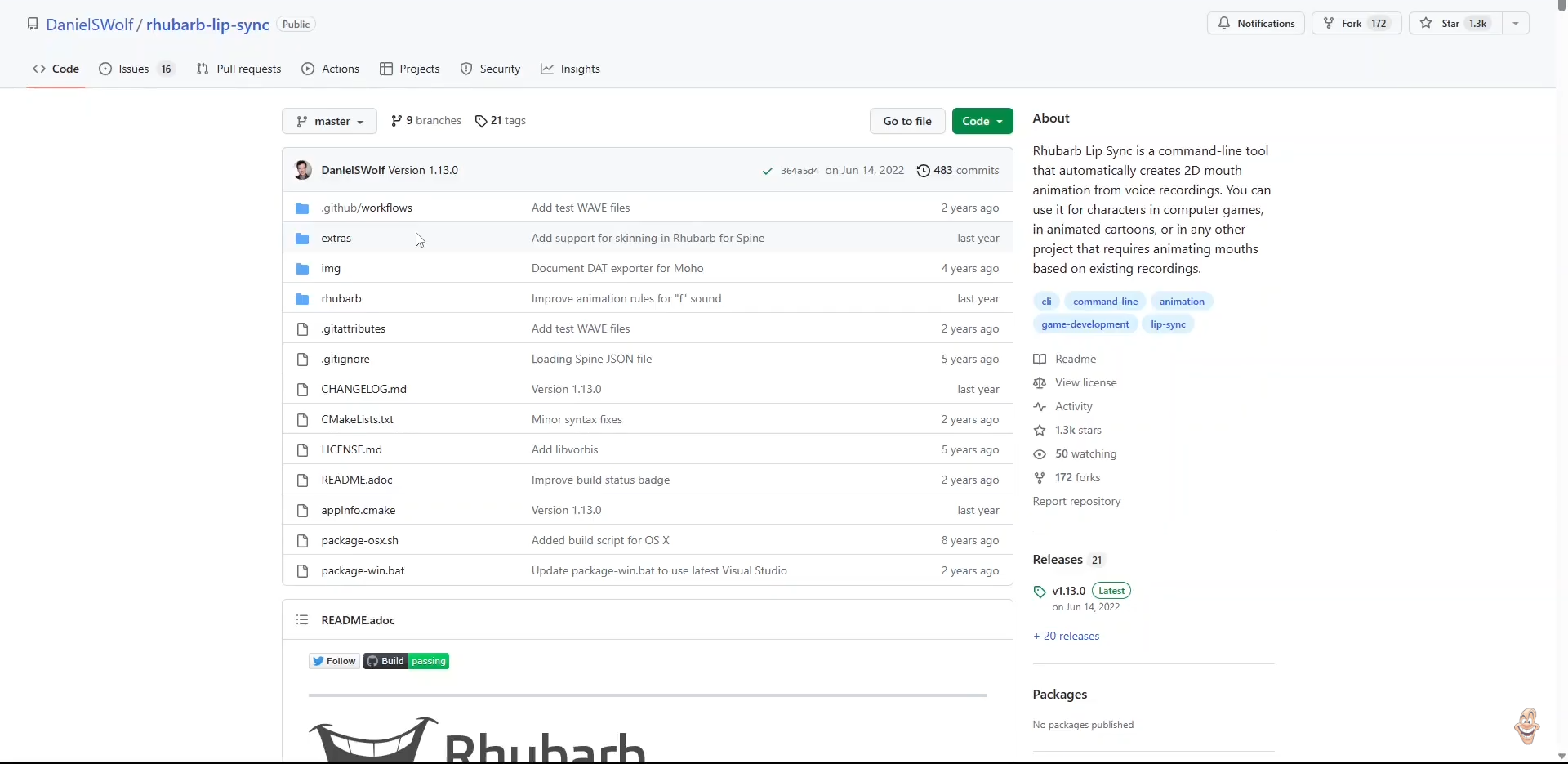Open the appInfo.cmake file
This screenshot has height=764, width=1568.
point(359,511)
